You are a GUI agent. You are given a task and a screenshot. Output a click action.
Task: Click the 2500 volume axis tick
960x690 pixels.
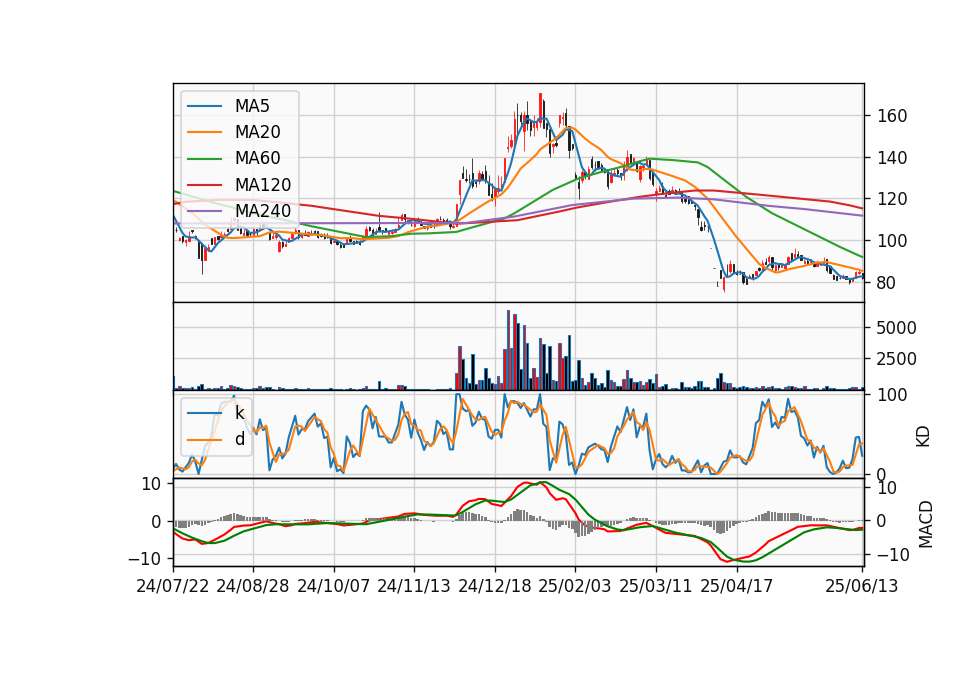(x=896, y=359)
